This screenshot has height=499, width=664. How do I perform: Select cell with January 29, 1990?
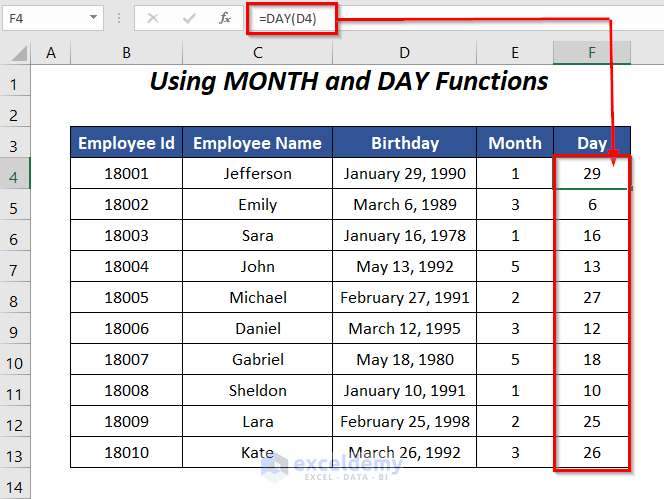tap(404, 173)
